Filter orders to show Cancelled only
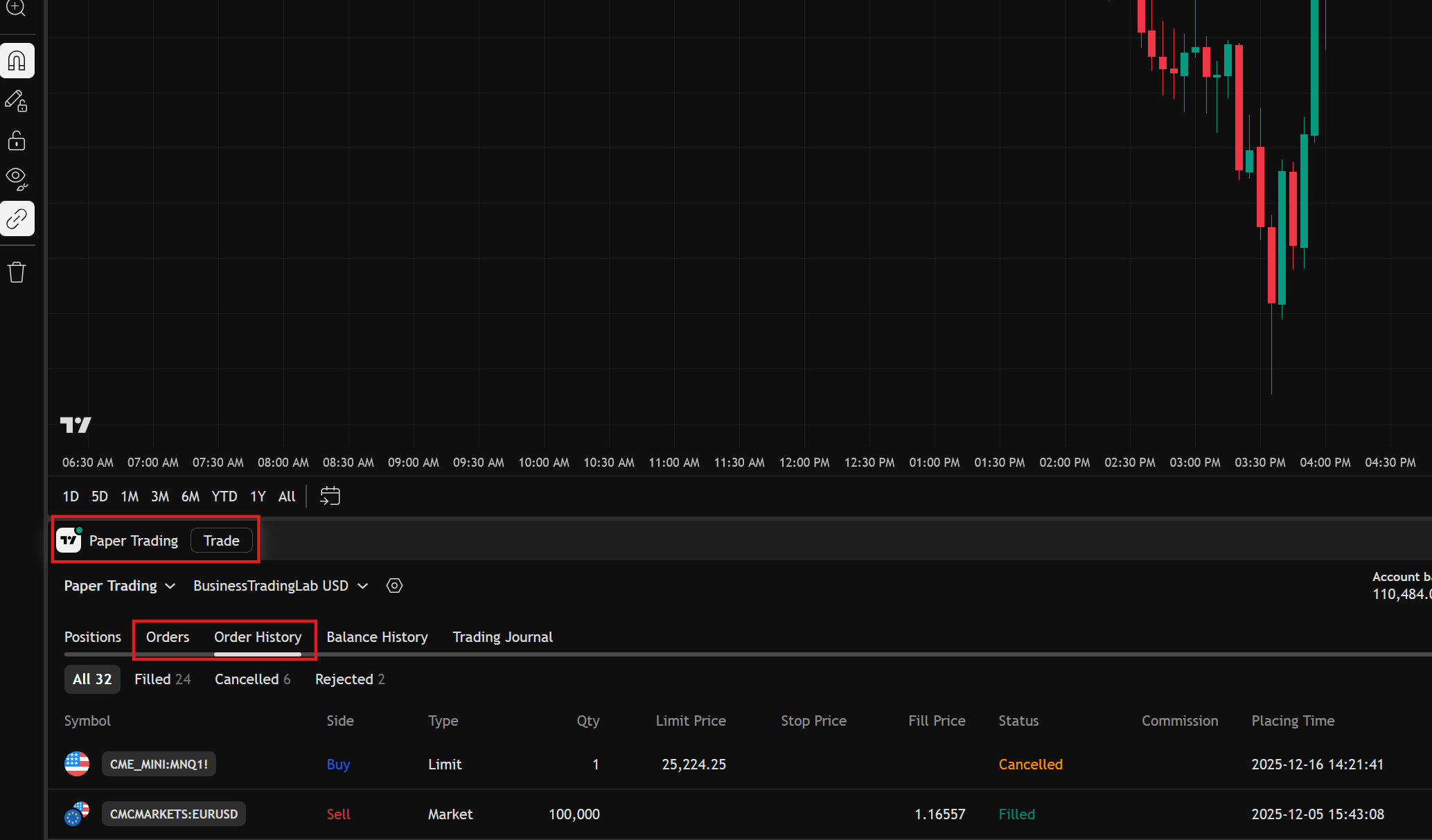1432x840 pixels. point(251,679)
